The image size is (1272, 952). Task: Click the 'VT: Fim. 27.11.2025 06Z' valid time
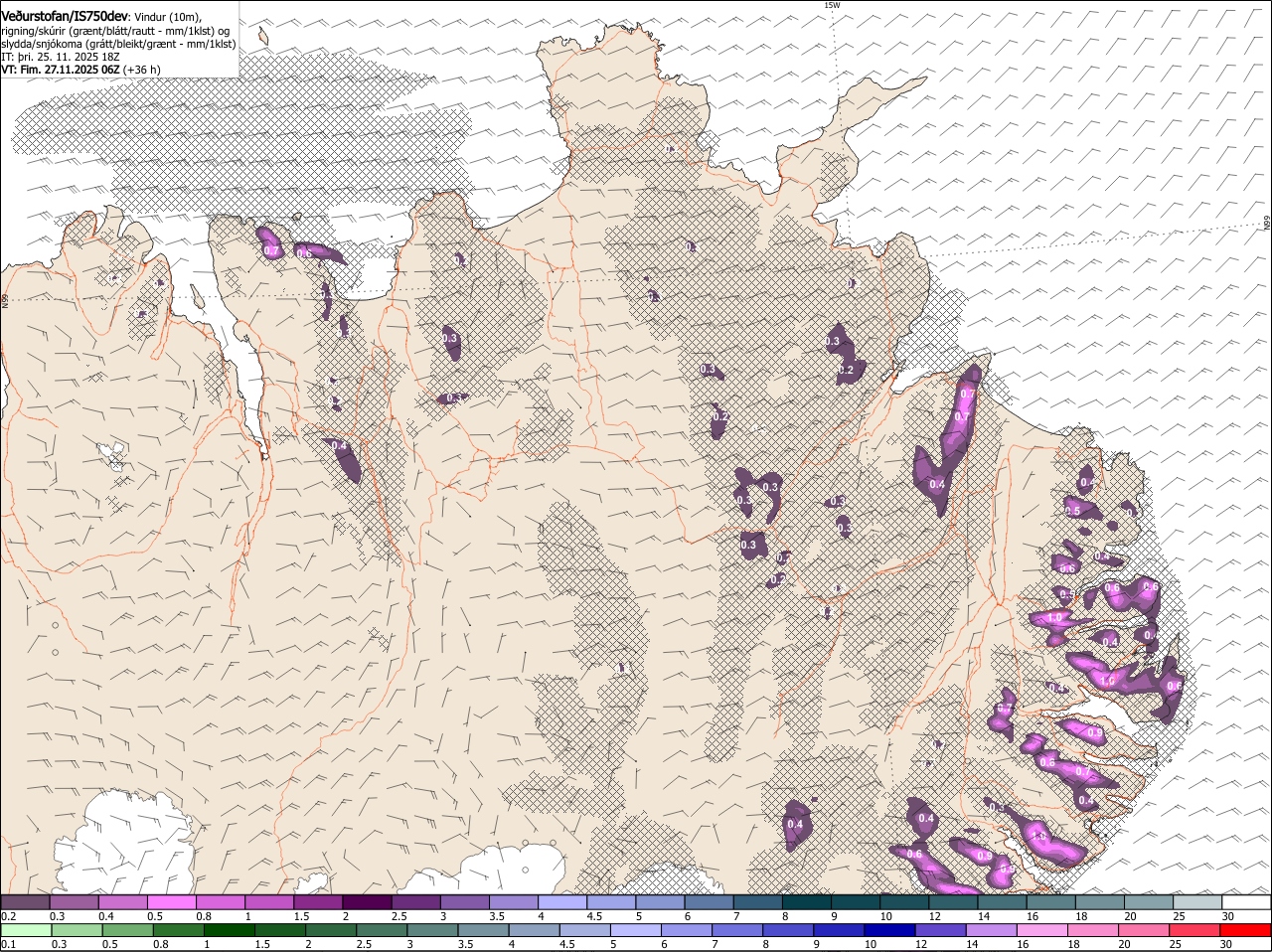point(61,70)
